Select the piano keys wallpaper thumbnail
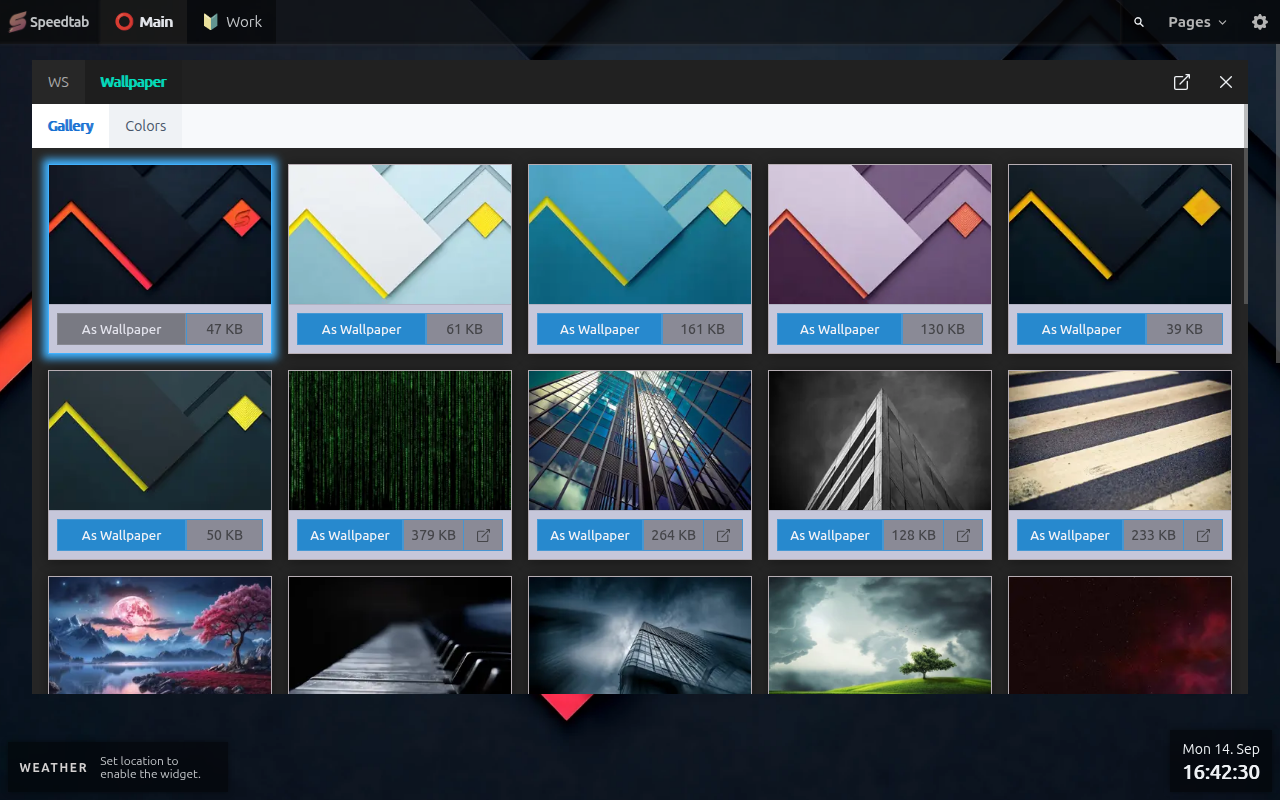1280x800 pixels. pos(400,635)
